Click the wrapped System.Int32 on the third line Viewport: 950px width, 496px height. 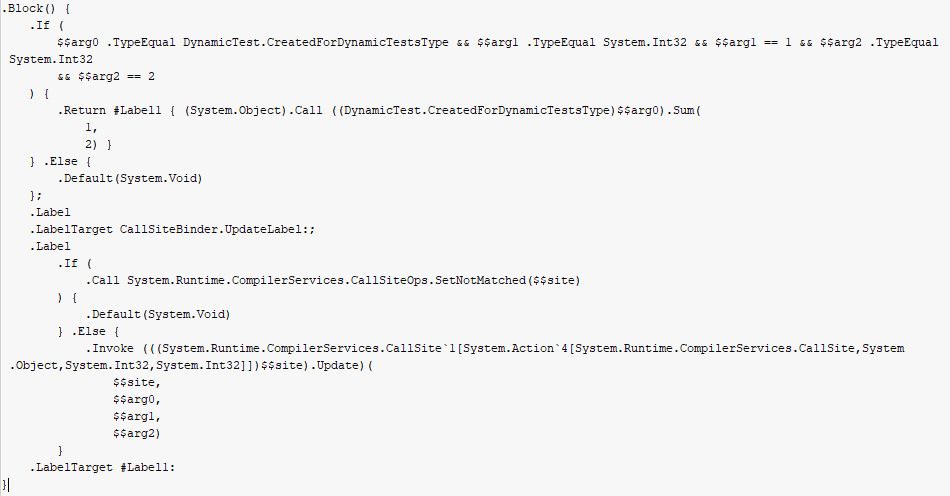click(x=51, y=59)
